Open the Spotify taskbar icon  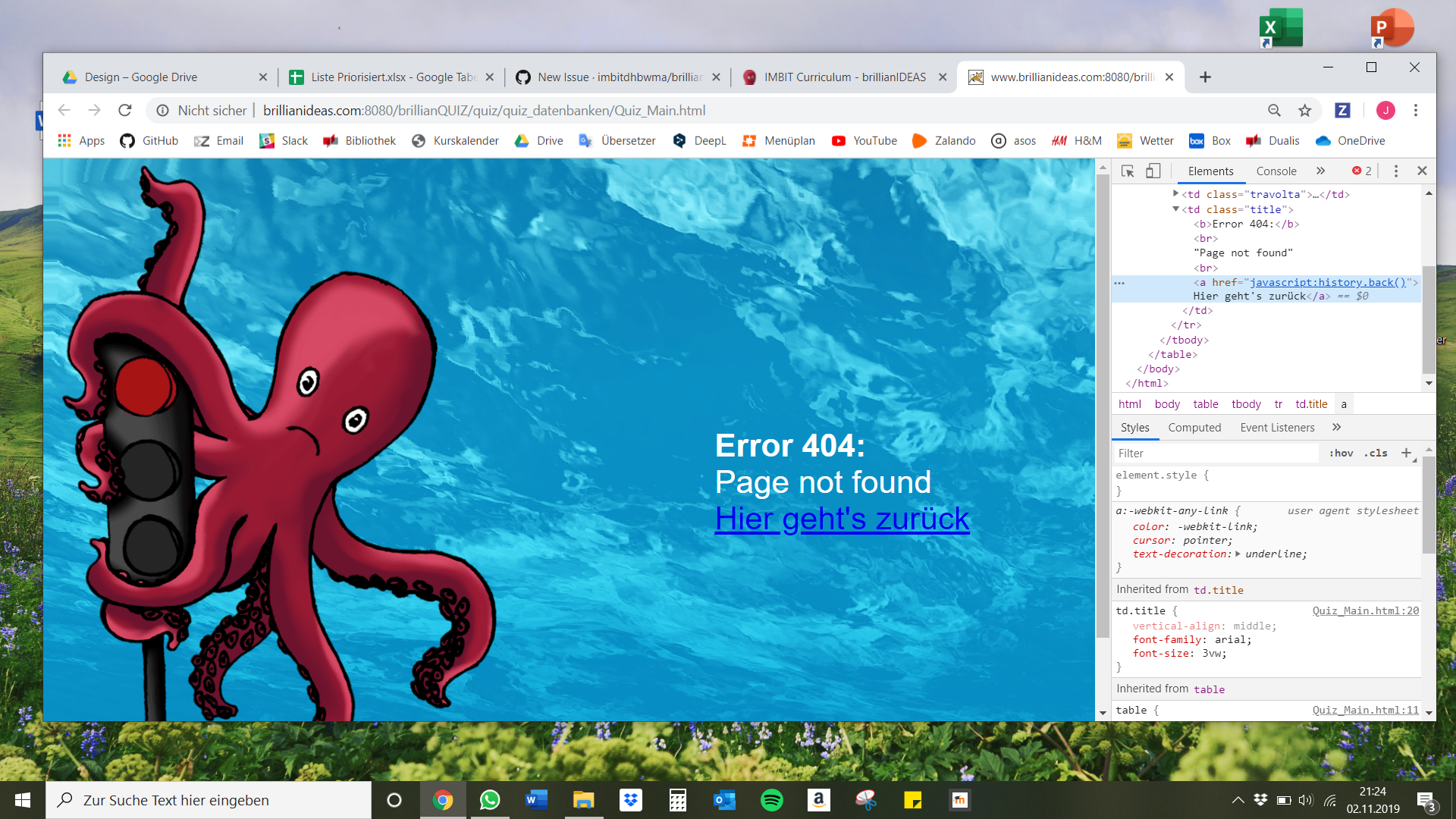(771, 800)
